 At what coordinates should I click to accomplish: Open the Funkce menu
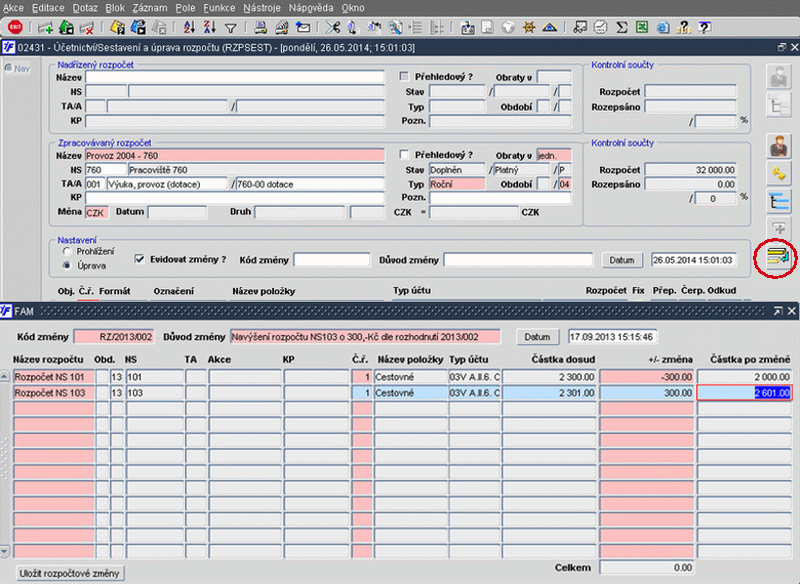219,8
